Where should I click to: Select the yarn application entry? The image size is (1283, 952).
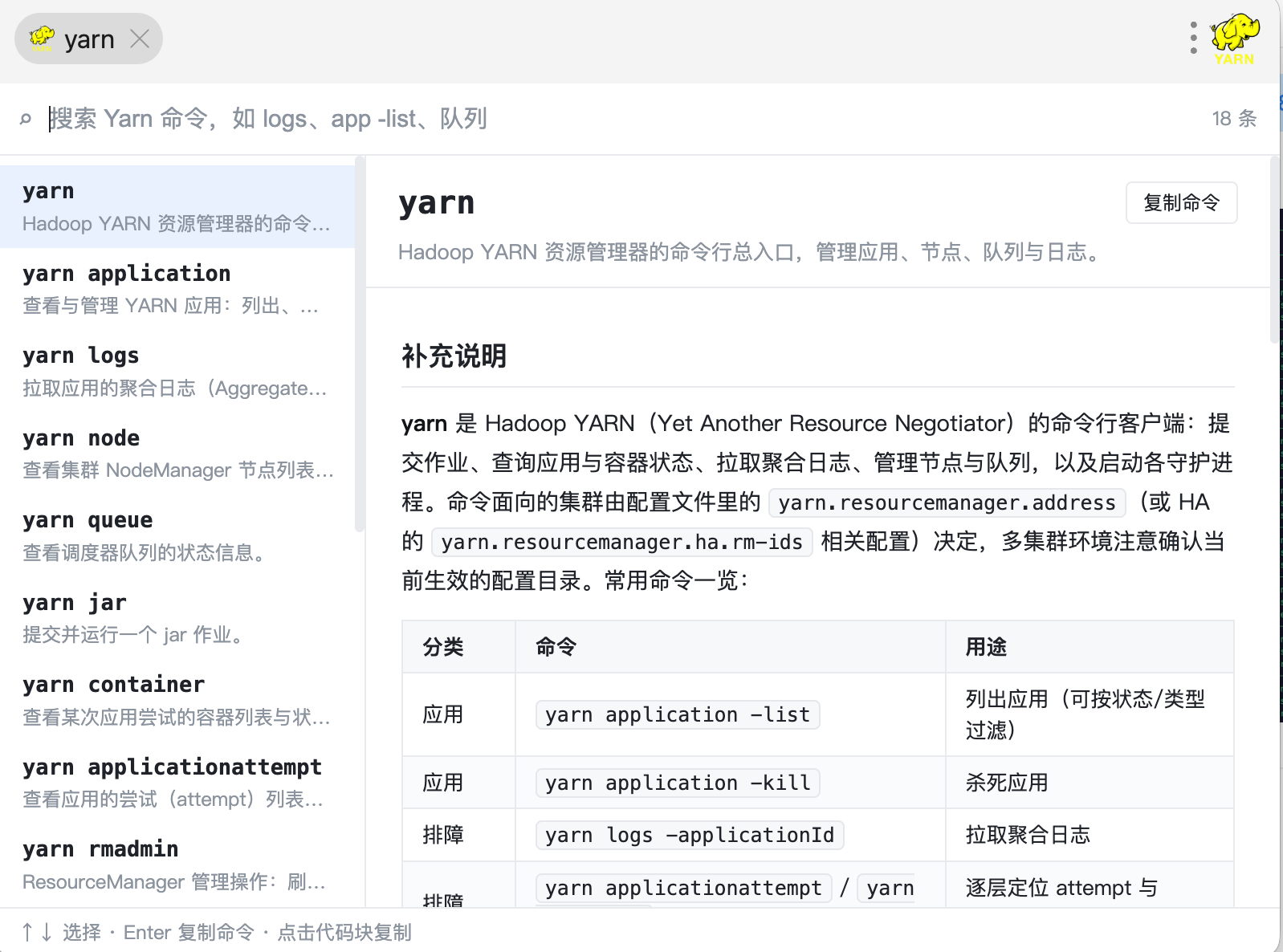(177, 289)
